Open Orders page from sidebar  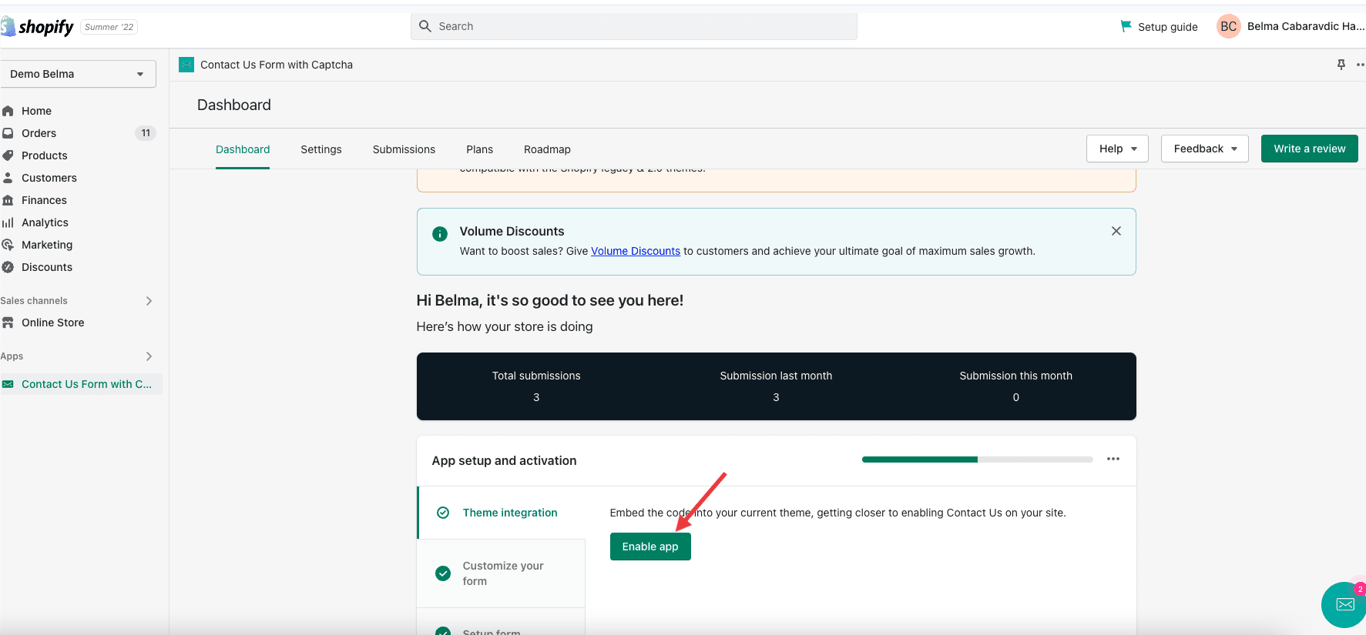tap(39, 133)
